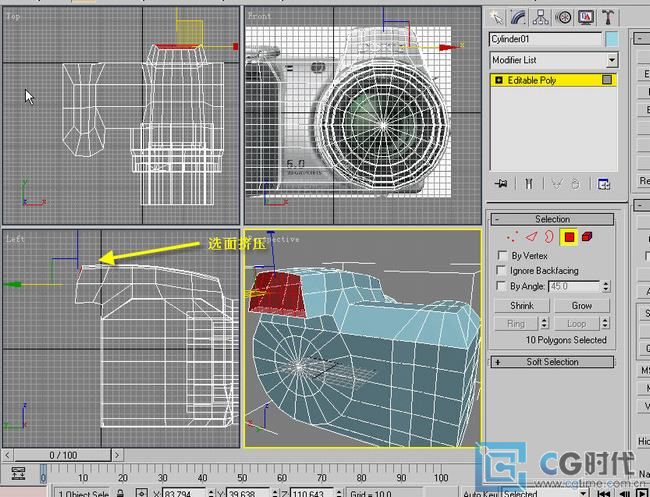
Task: Select Polygon sub-object level
Action: click(569, 237)
